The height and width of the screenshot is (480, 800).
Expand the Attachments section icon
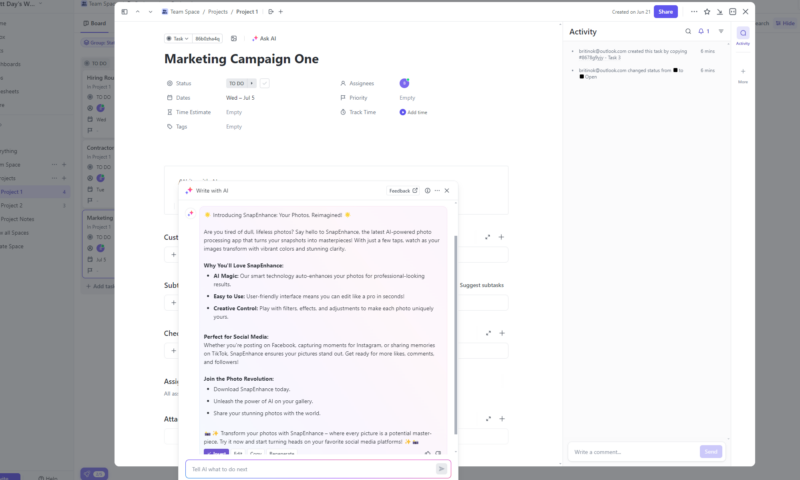click(x=488, y=419)
